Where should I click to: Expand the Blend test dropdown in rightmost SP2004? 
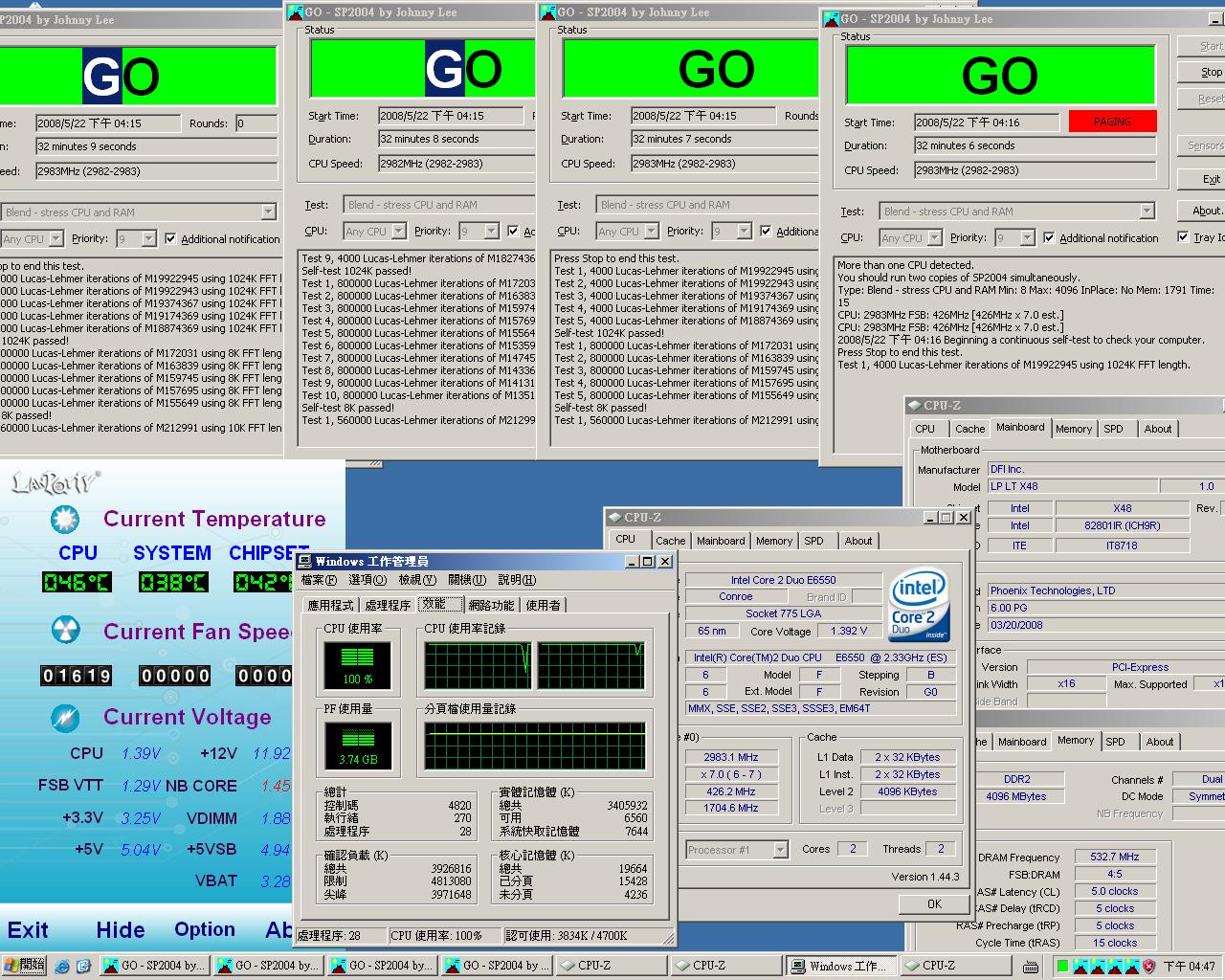tap(1147, 212)
